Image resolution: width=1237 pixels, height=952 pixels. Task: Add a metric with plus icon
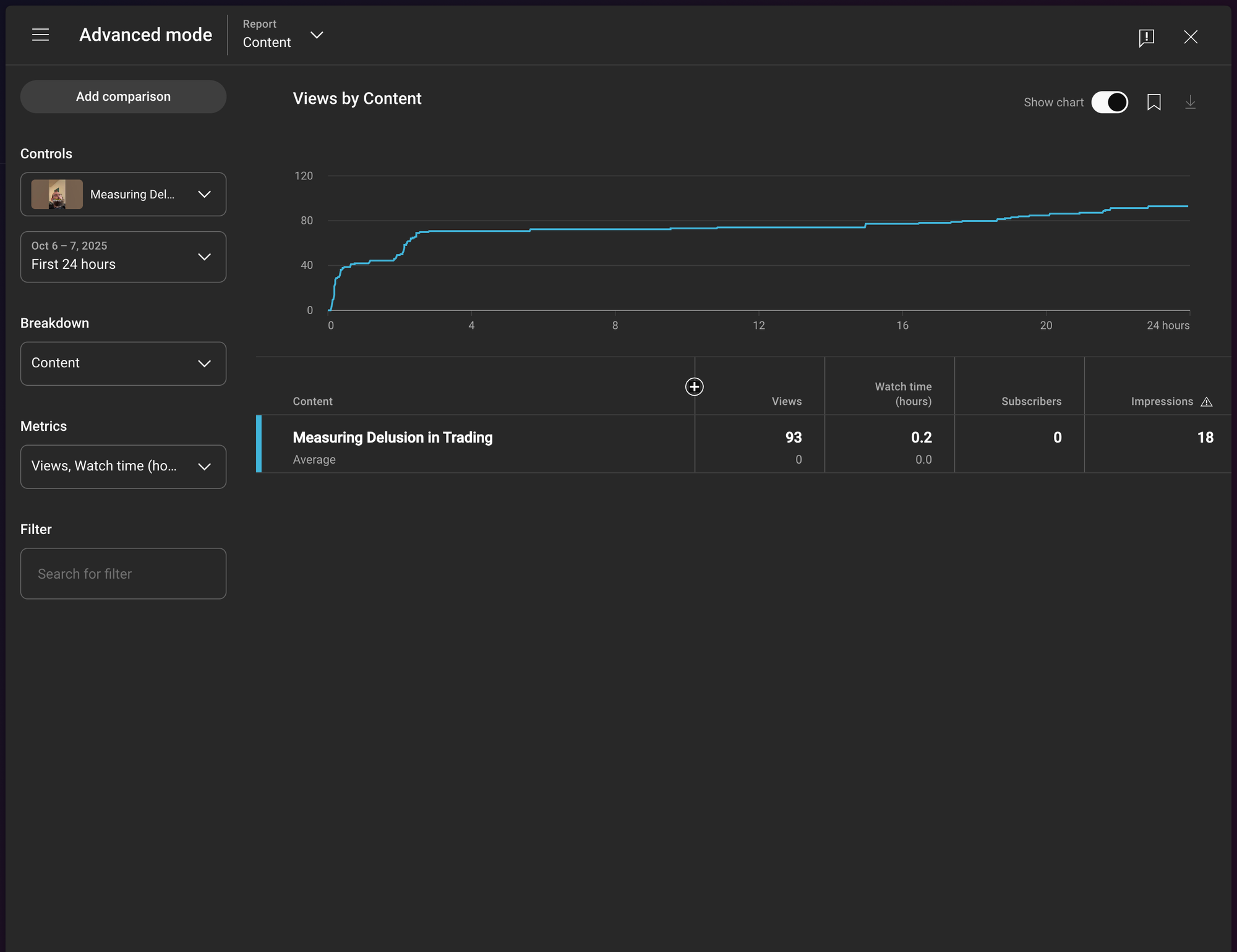694,386
